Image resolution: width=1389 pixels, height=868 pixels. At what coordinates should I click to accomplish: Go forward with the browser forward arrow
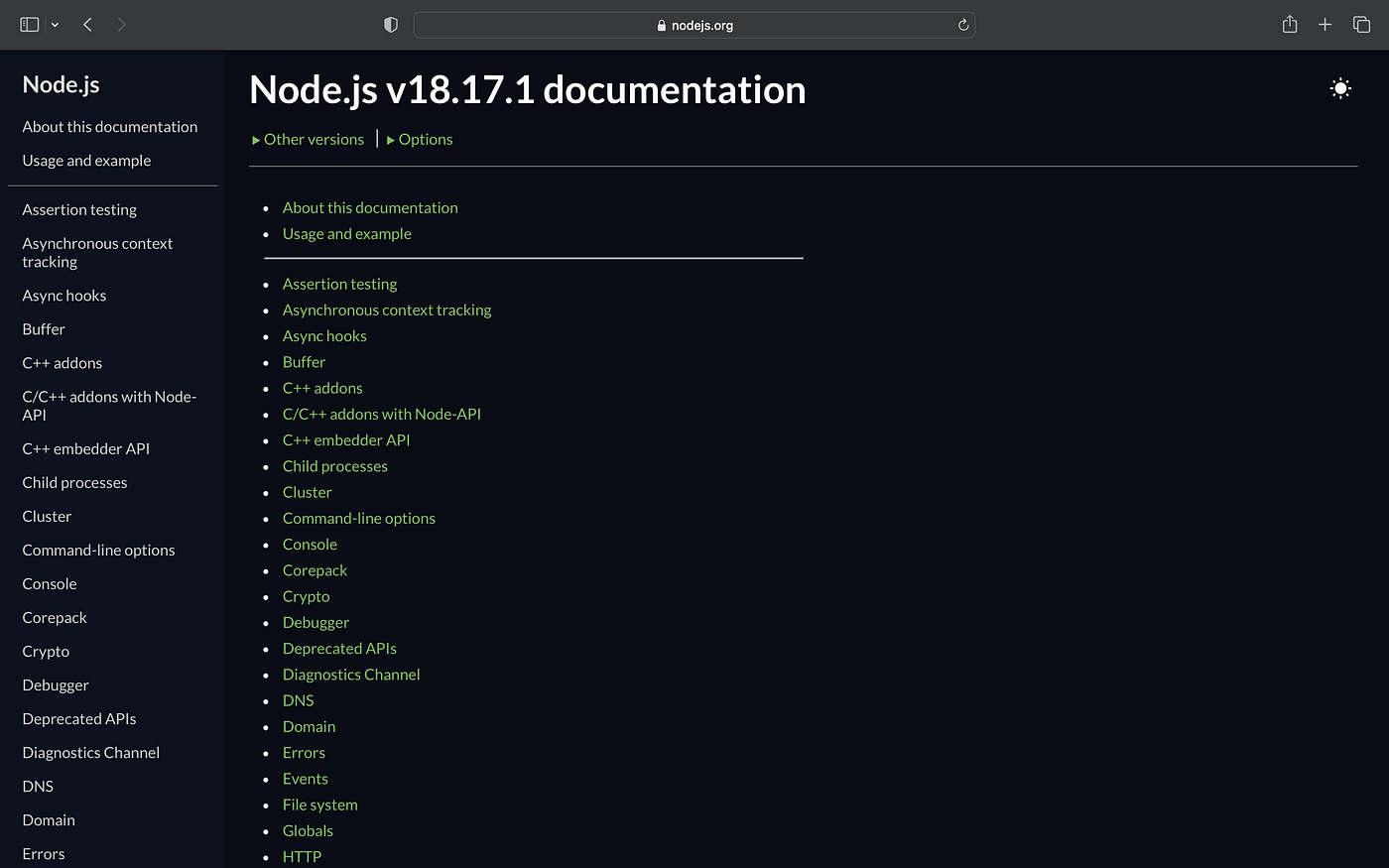[121, 25]
